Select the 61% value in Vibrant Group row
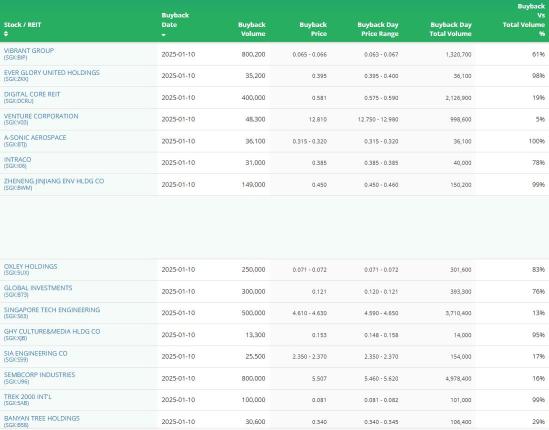The height and width of the screenshot is (430, 549). click(x=538, y=54)
